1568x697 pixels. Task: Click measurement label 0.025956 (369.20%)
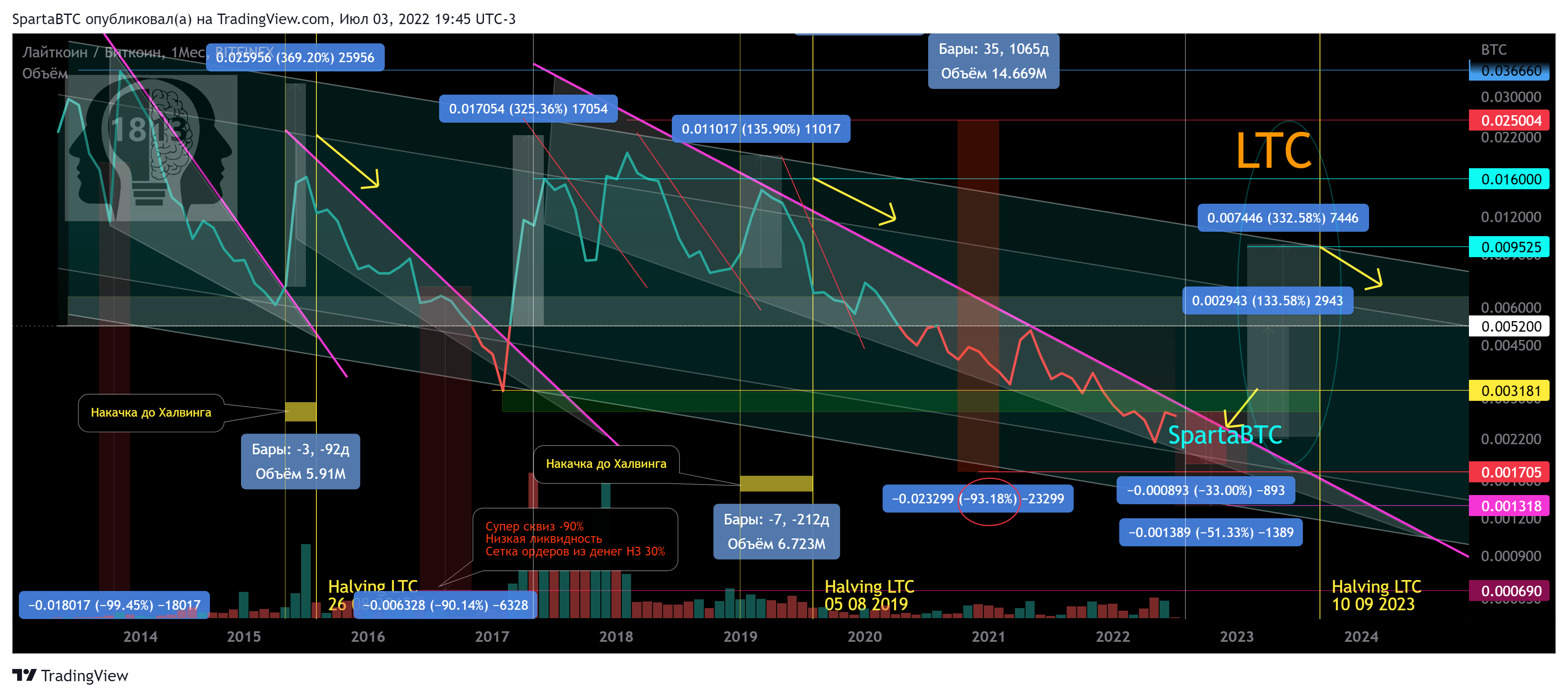point(295,58)
